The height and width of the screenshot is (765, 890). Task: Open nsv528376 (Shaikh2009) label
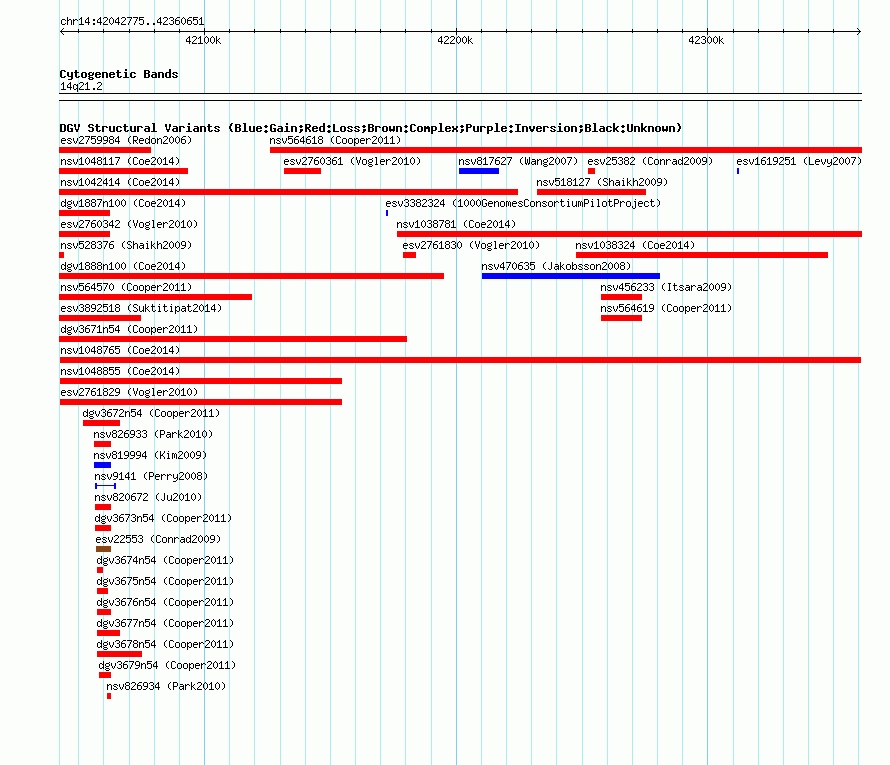click(126, 245)
